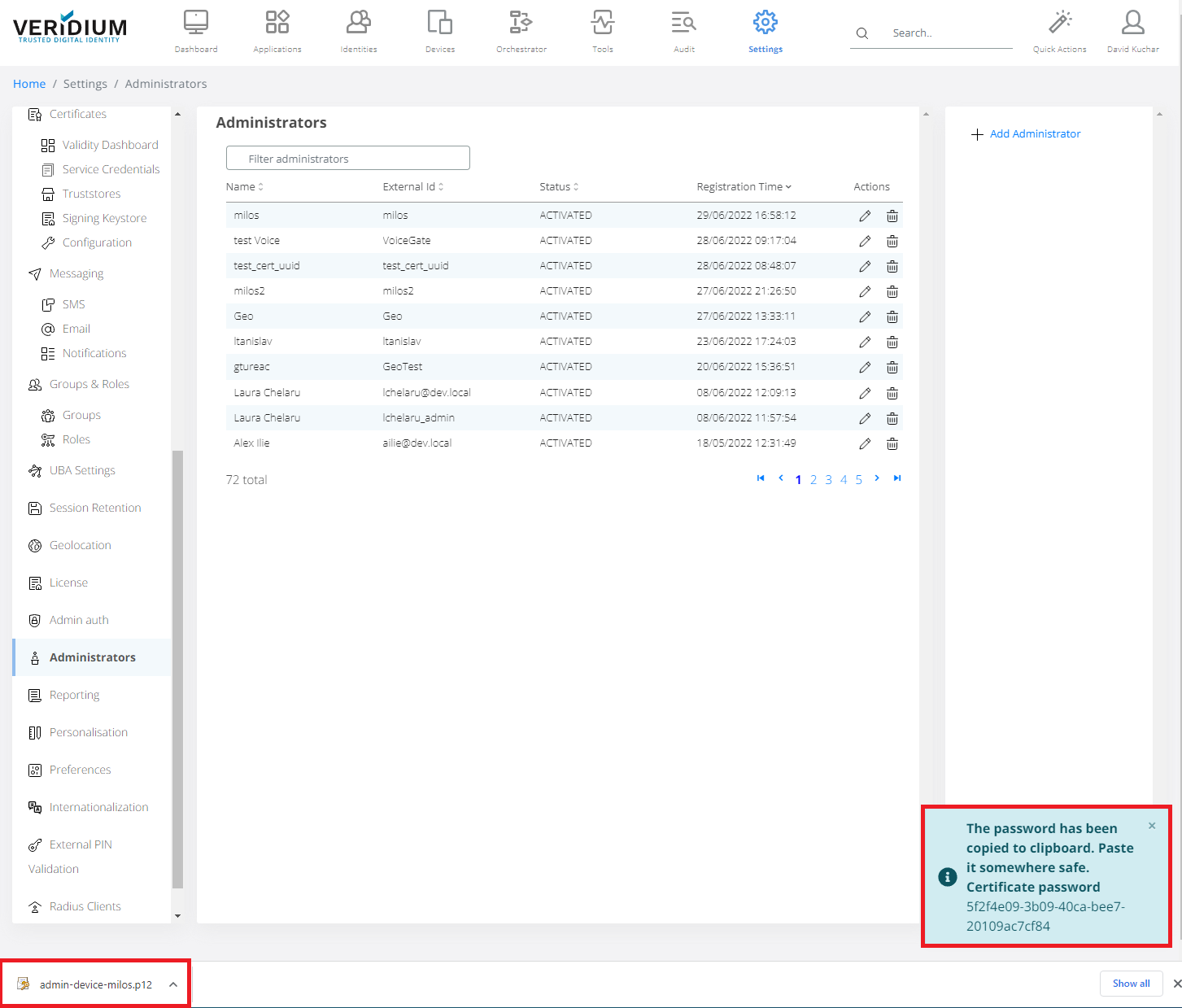
Task: Select Reporting in settings sidebar
Action: [74, 695]
